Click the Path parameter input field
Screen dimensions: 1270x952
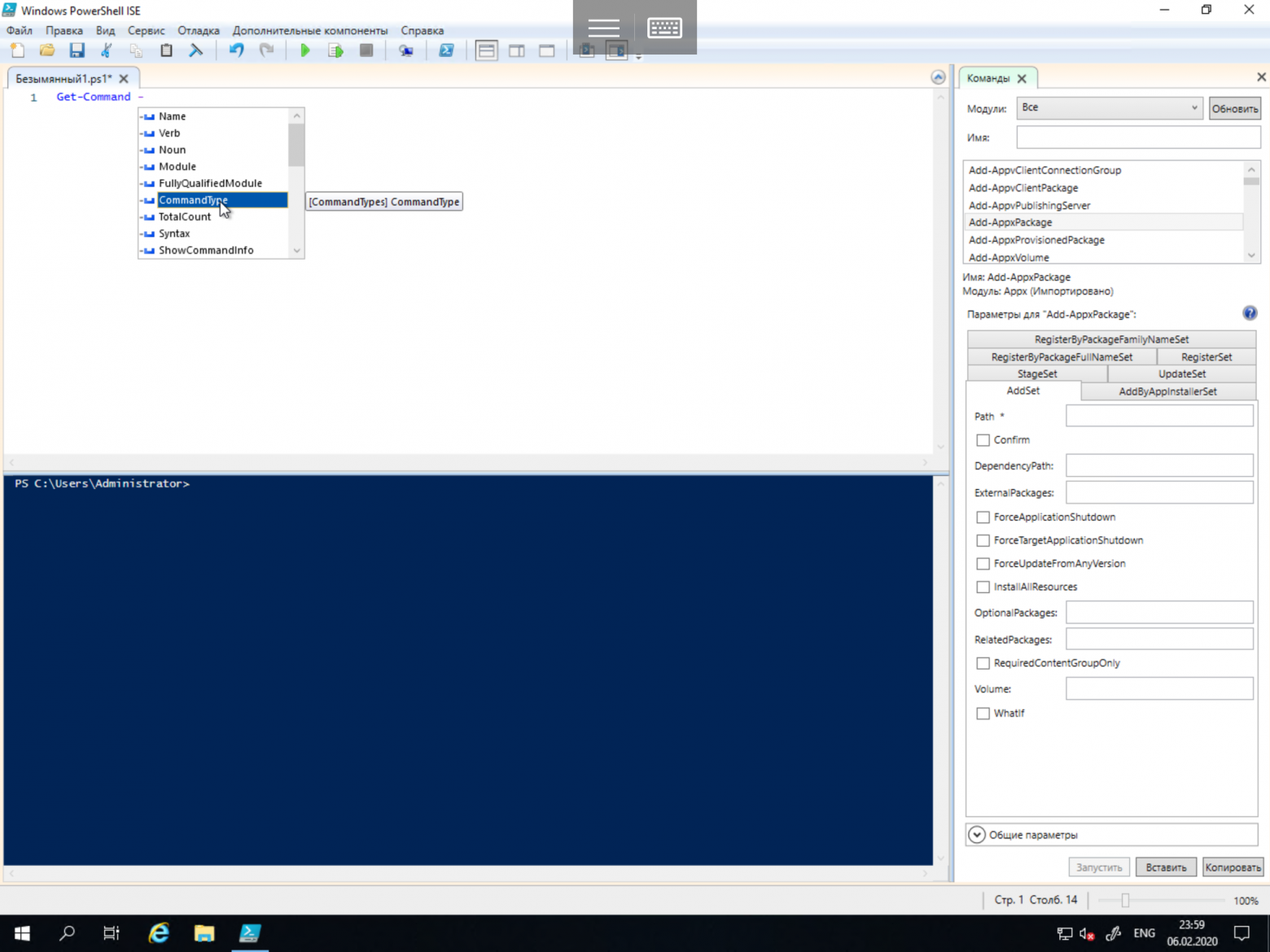(1158, 415)
